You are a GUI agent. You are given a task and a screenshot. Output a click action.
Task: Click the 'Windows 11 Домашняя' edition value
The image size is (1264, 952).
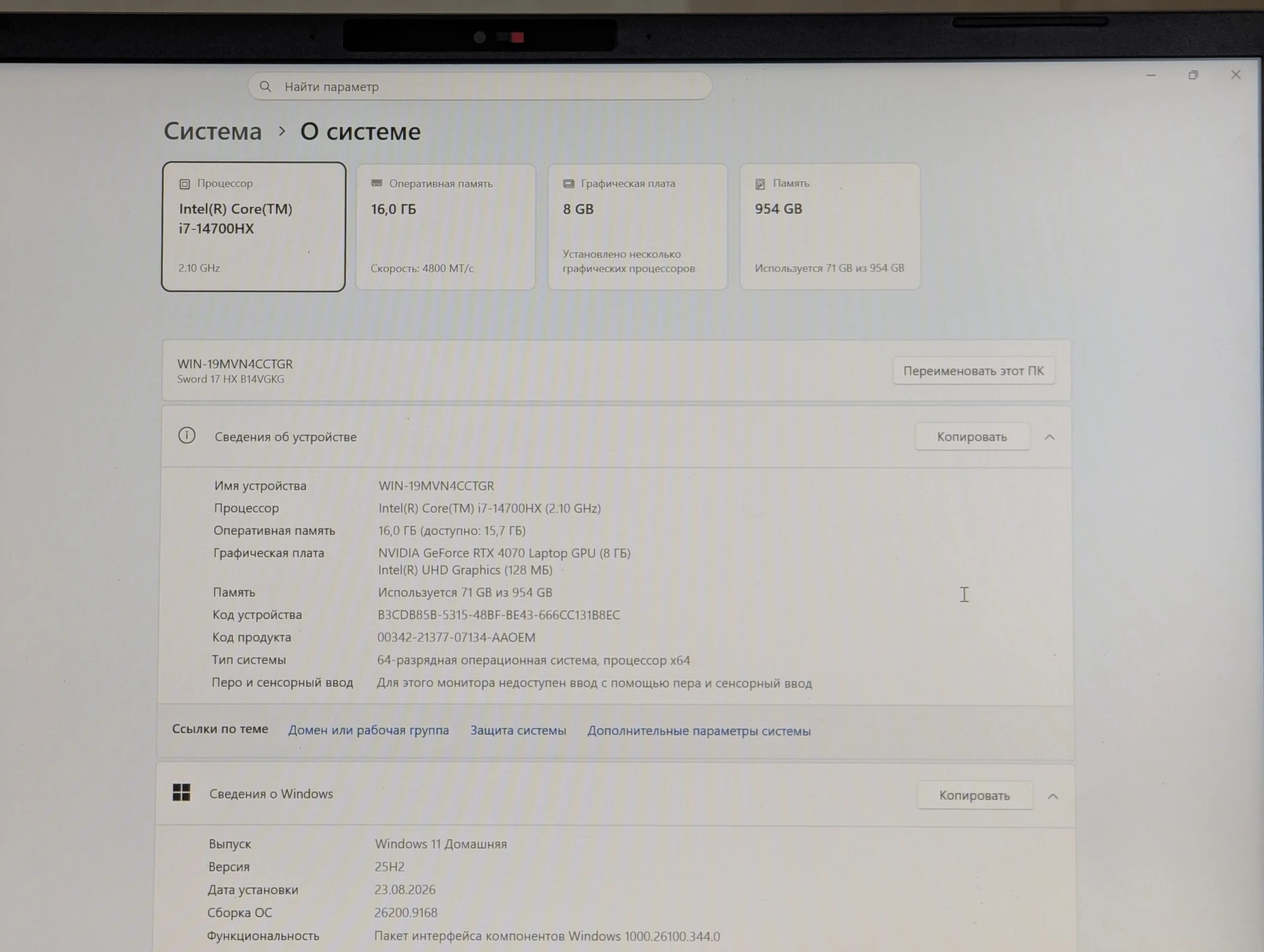point(441,845)
